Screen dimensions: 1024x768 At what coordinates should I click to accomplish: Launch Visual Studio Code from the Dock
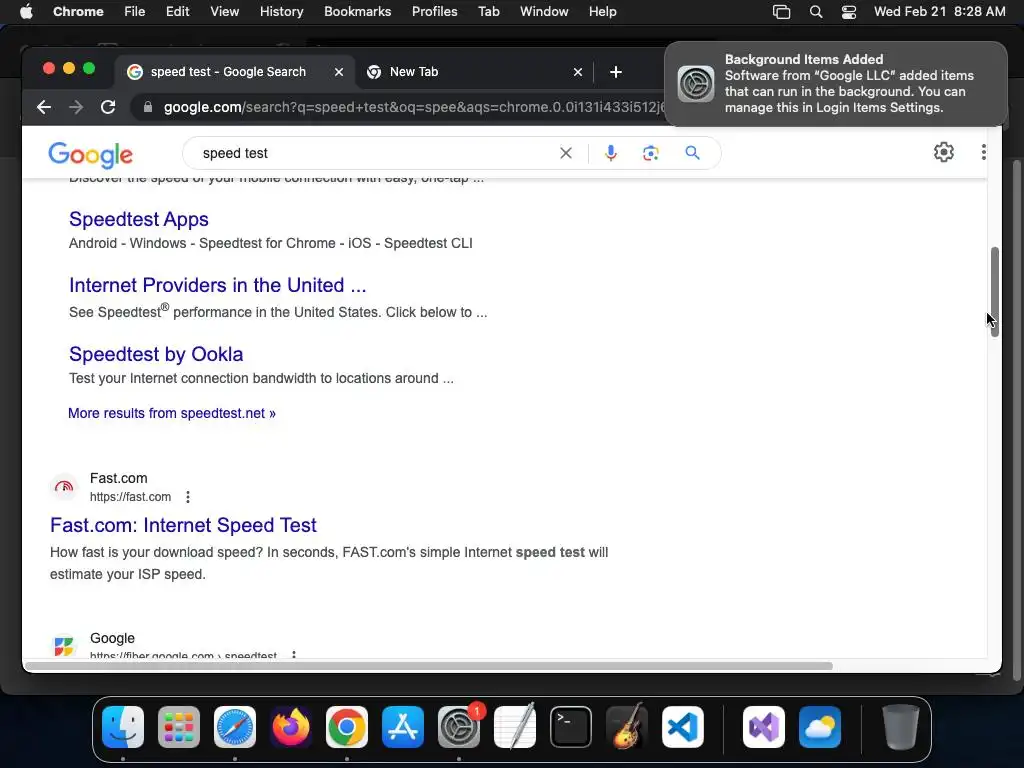pos(683,727)
